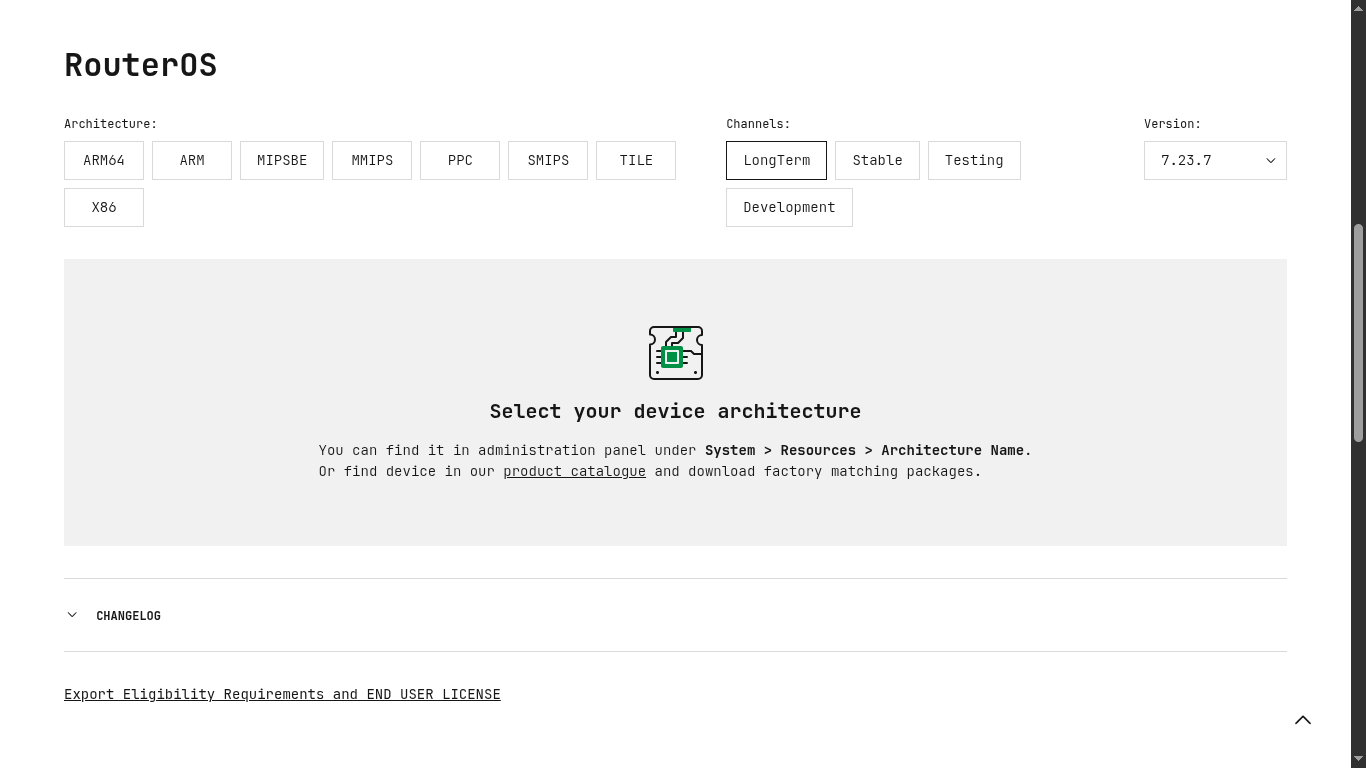Switch to the Testing channel

tap(974, 160)
